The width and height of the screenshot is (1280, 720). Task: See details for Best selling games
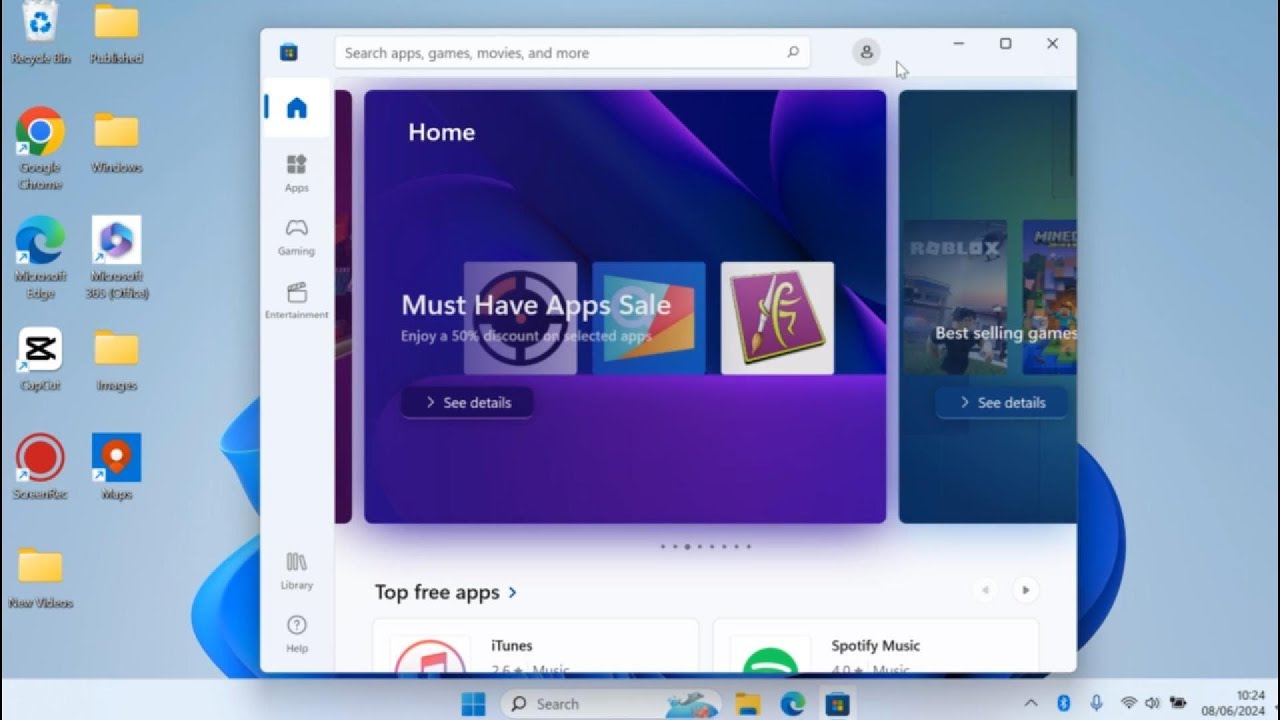[1001, 402]
